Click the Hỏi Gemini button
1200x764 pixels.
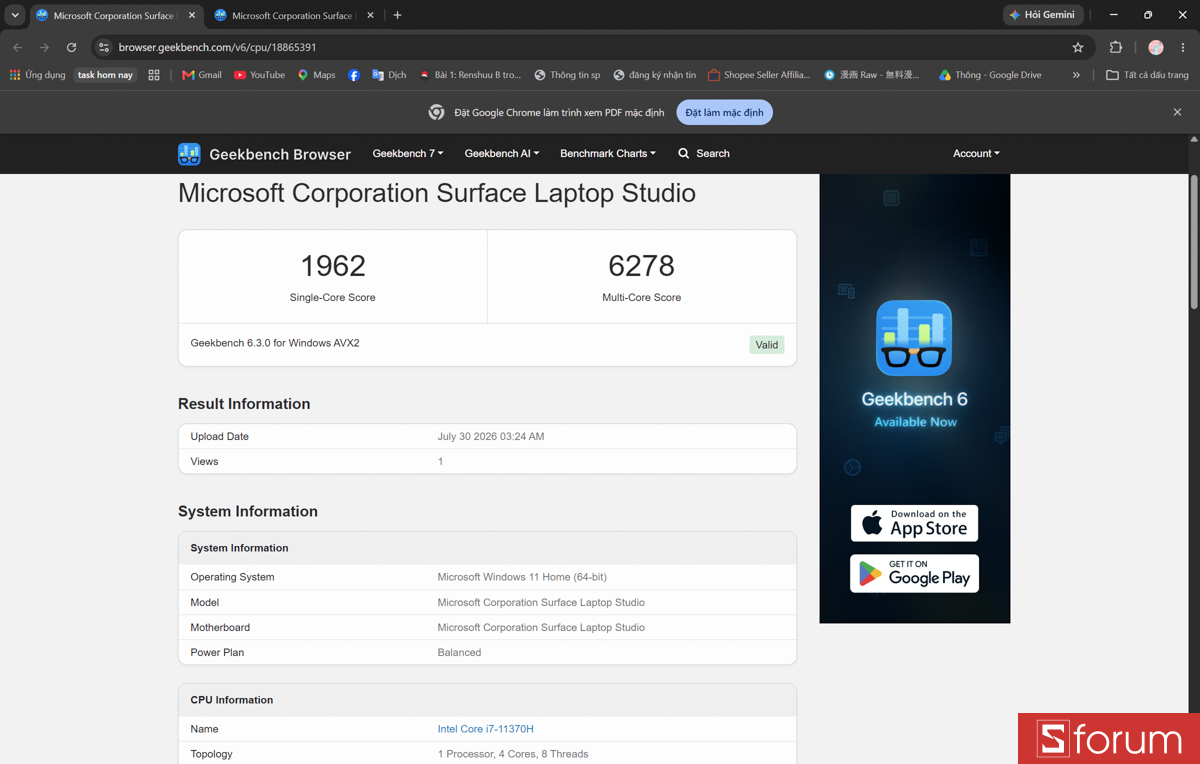pyautogui.click(x=1042, y=15)
